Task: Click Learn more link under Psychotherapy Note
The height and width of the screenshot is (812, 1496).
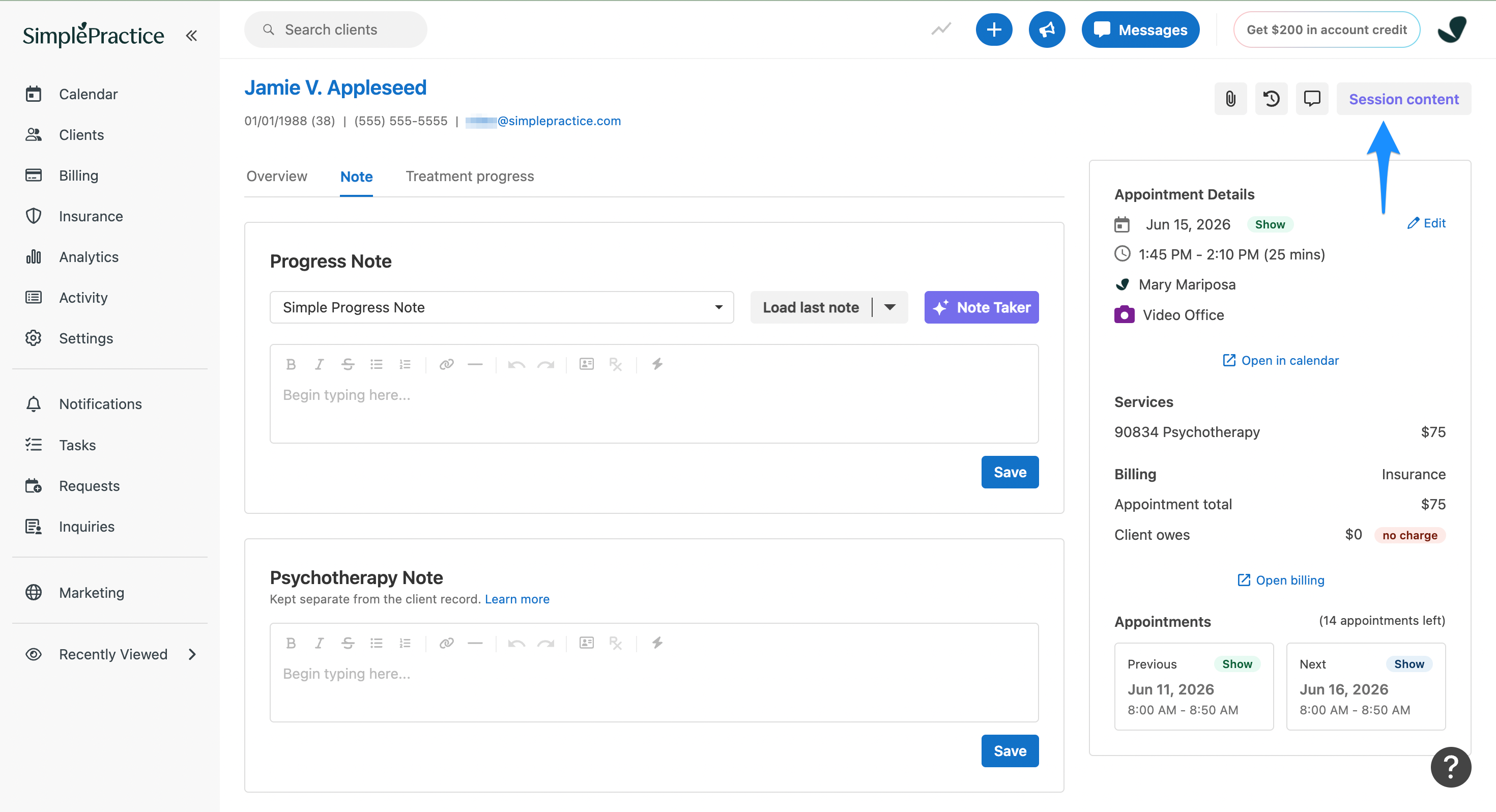Action: (x=517, y=599)
